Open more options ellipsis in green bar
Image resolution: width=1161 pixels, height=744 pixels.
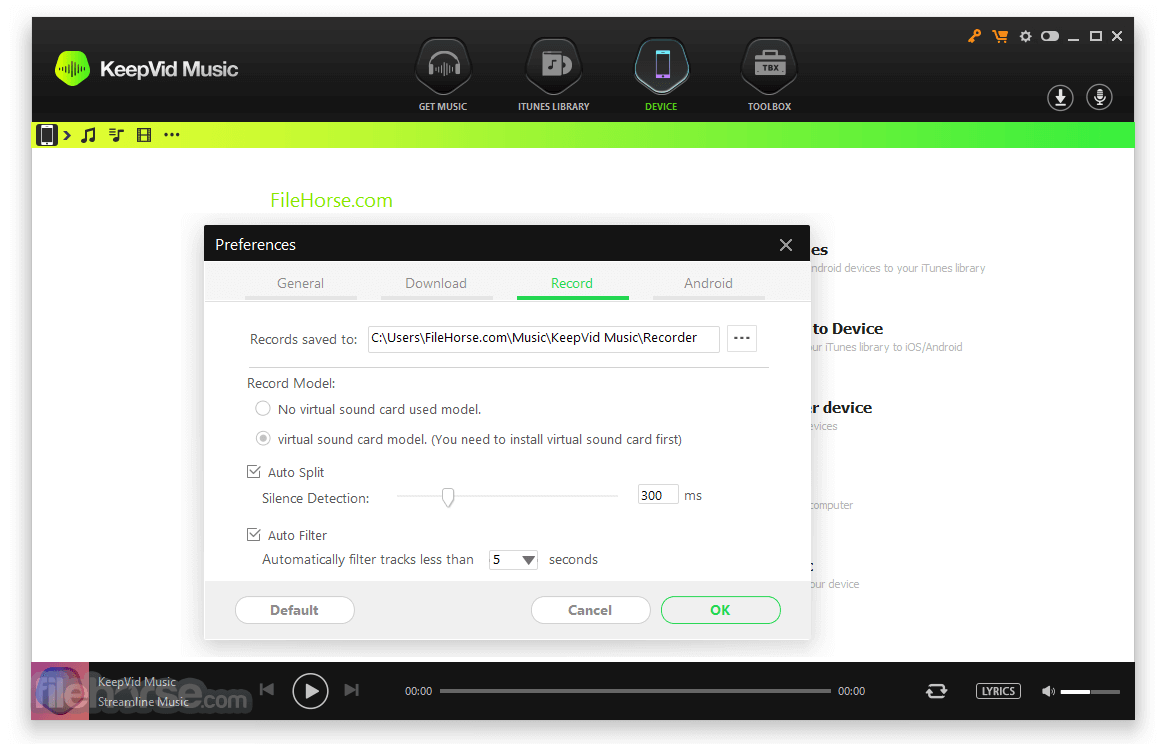172,135
